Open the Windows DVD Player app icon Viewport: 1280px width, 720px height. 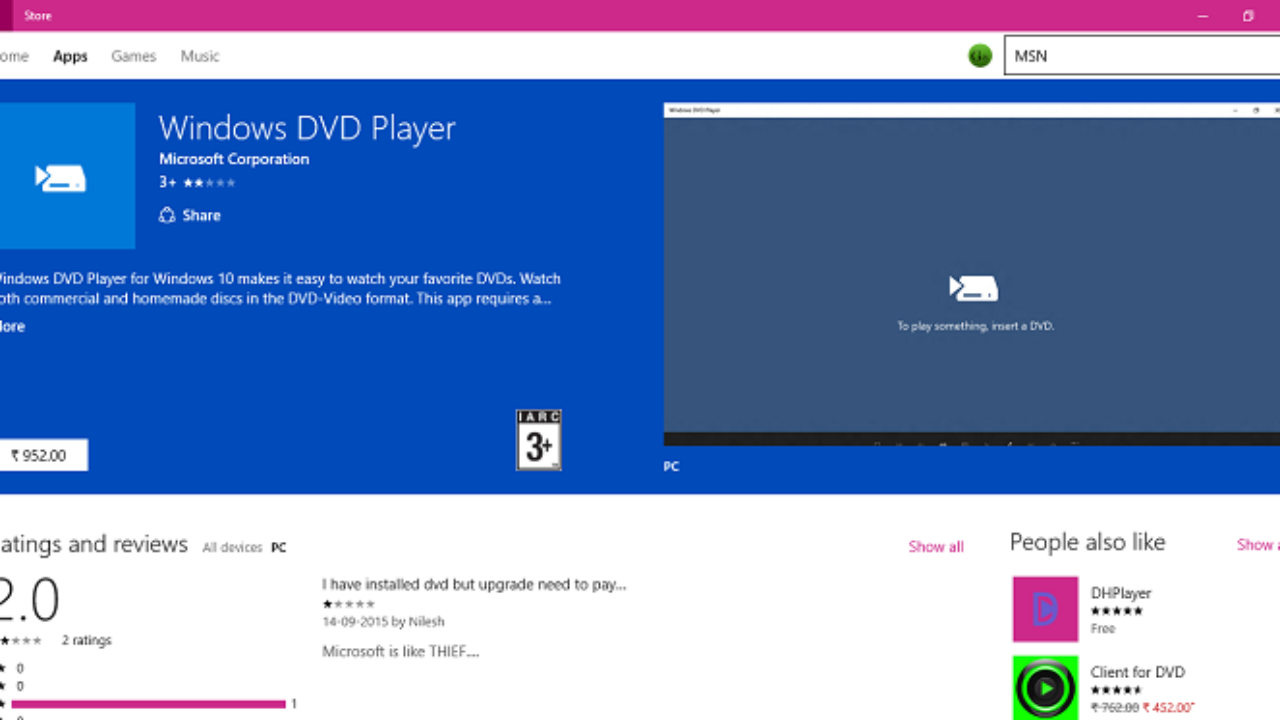[67, 176]
